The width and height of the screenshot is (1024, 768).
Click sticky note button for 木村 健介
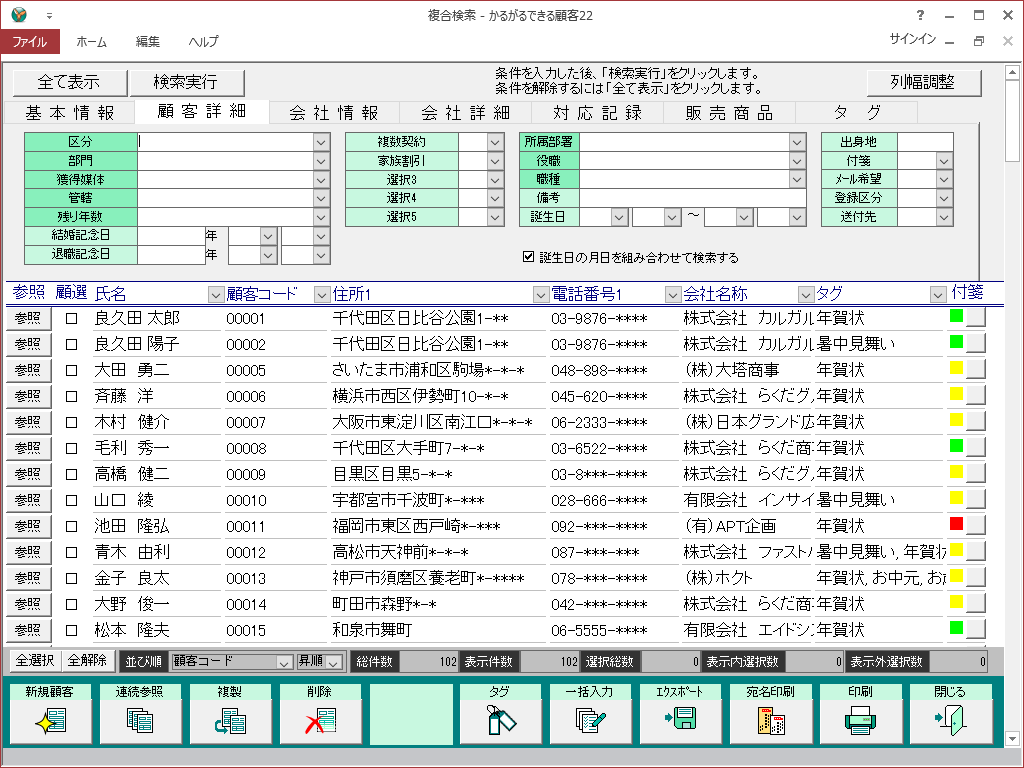click(x=976, y=421)
